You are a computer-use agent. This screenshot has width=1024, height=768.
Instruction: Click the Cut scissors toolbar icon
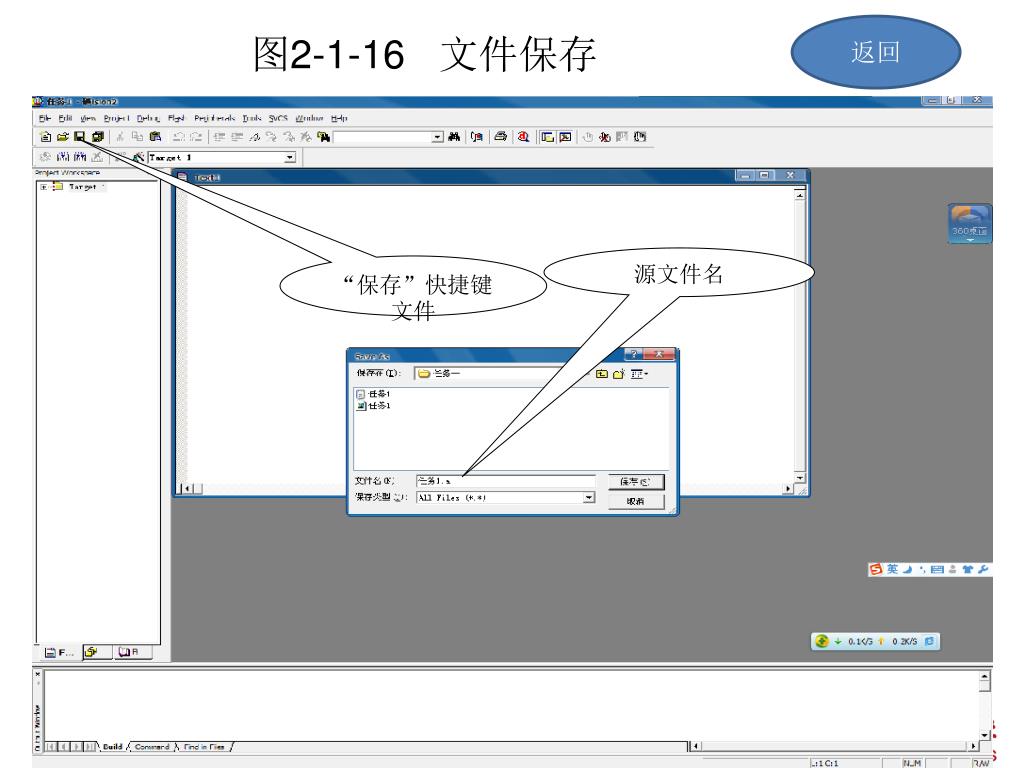[120, 136]
